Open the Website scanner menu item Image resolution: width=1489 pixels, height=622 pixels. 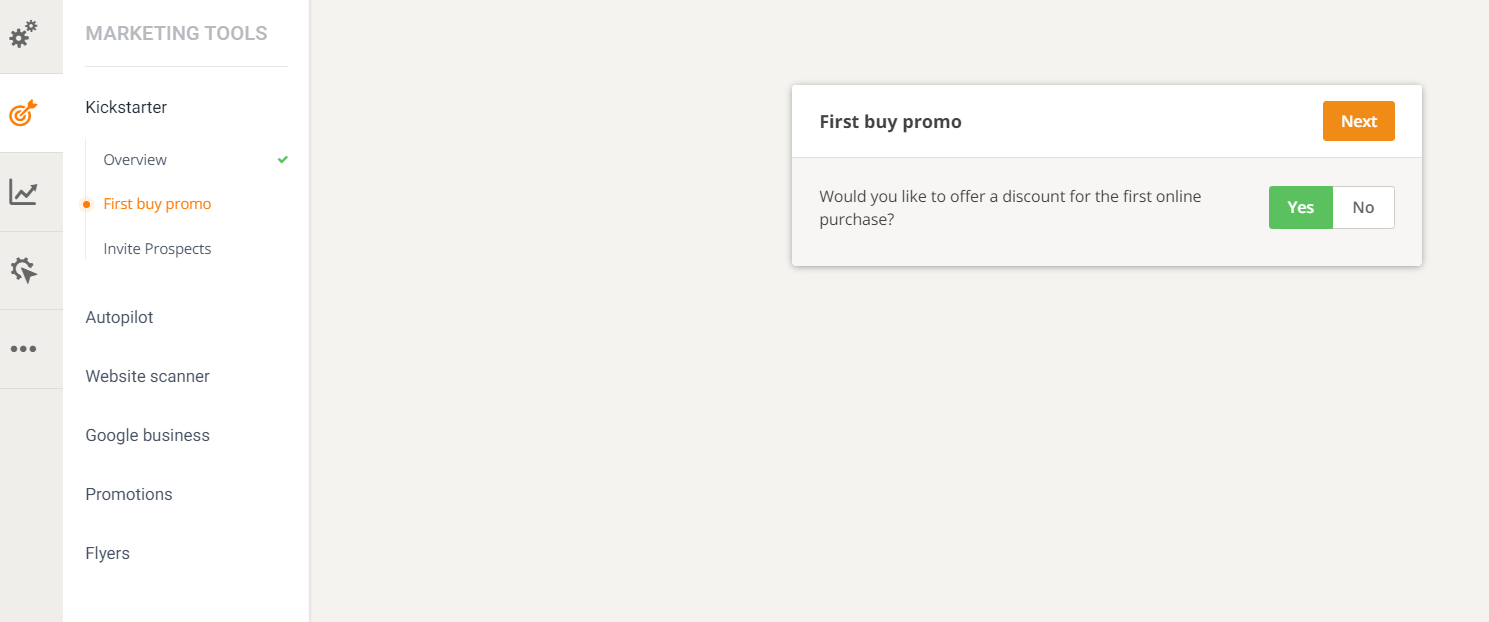point(147,376)
